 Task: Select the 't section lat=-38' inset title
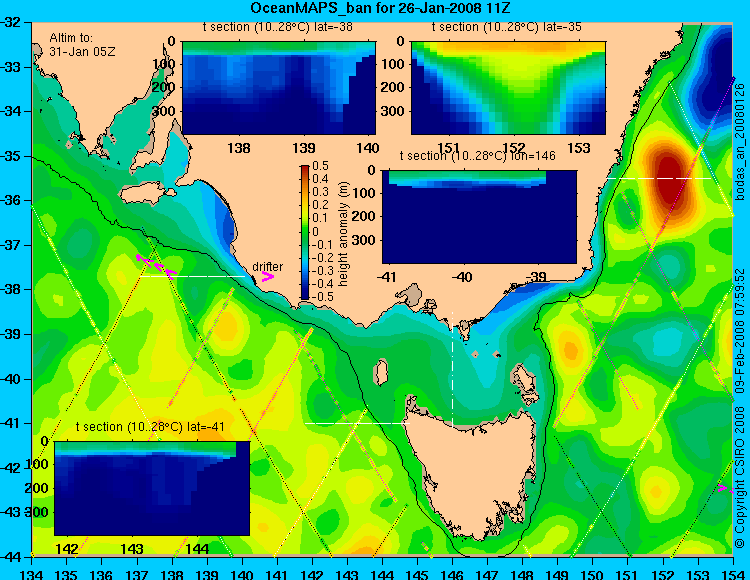(278, 27)
